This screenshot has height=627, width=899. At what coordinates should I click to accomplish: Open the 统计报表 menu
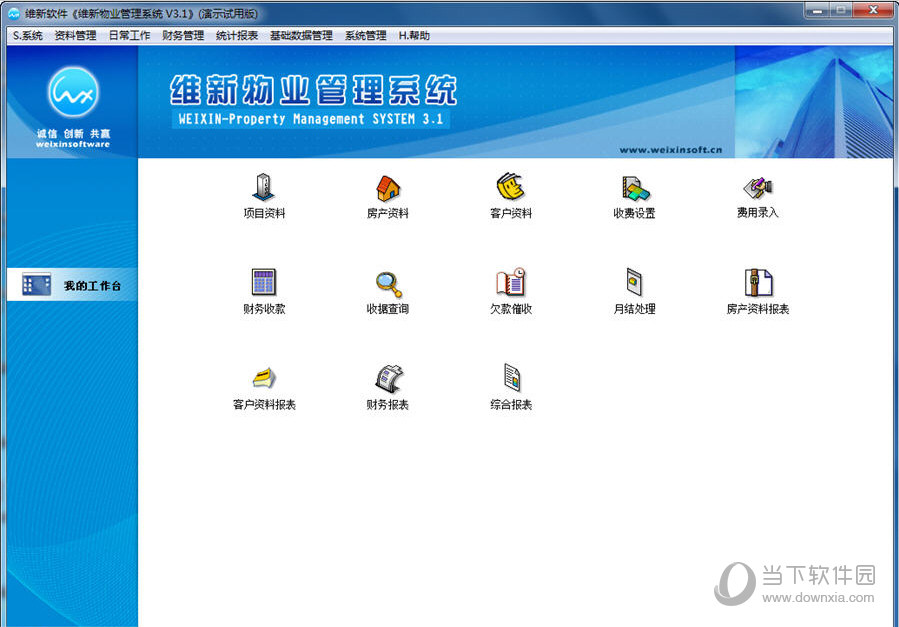coord(237,36)
